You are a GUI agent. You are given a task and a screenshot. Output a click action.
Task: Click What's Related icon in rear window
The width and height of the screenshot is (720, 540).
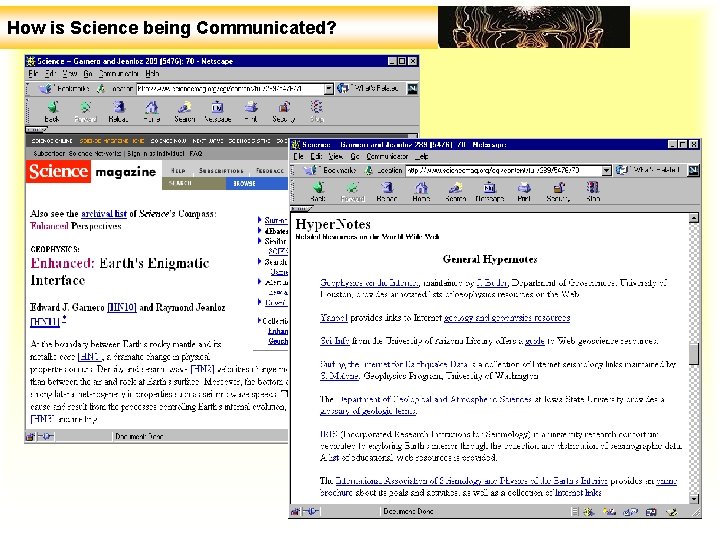point(343,88)
